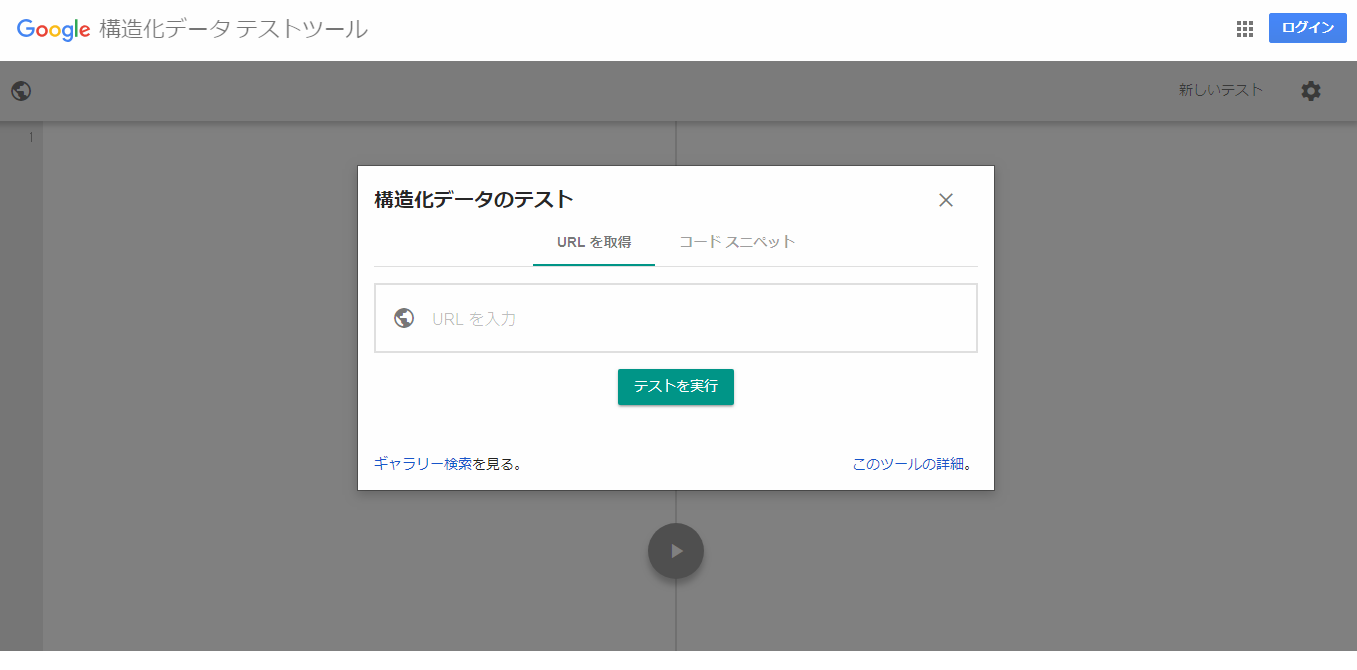Click the URL を入力 input field
Screen dimensions: 1357x670
[676, 318]
